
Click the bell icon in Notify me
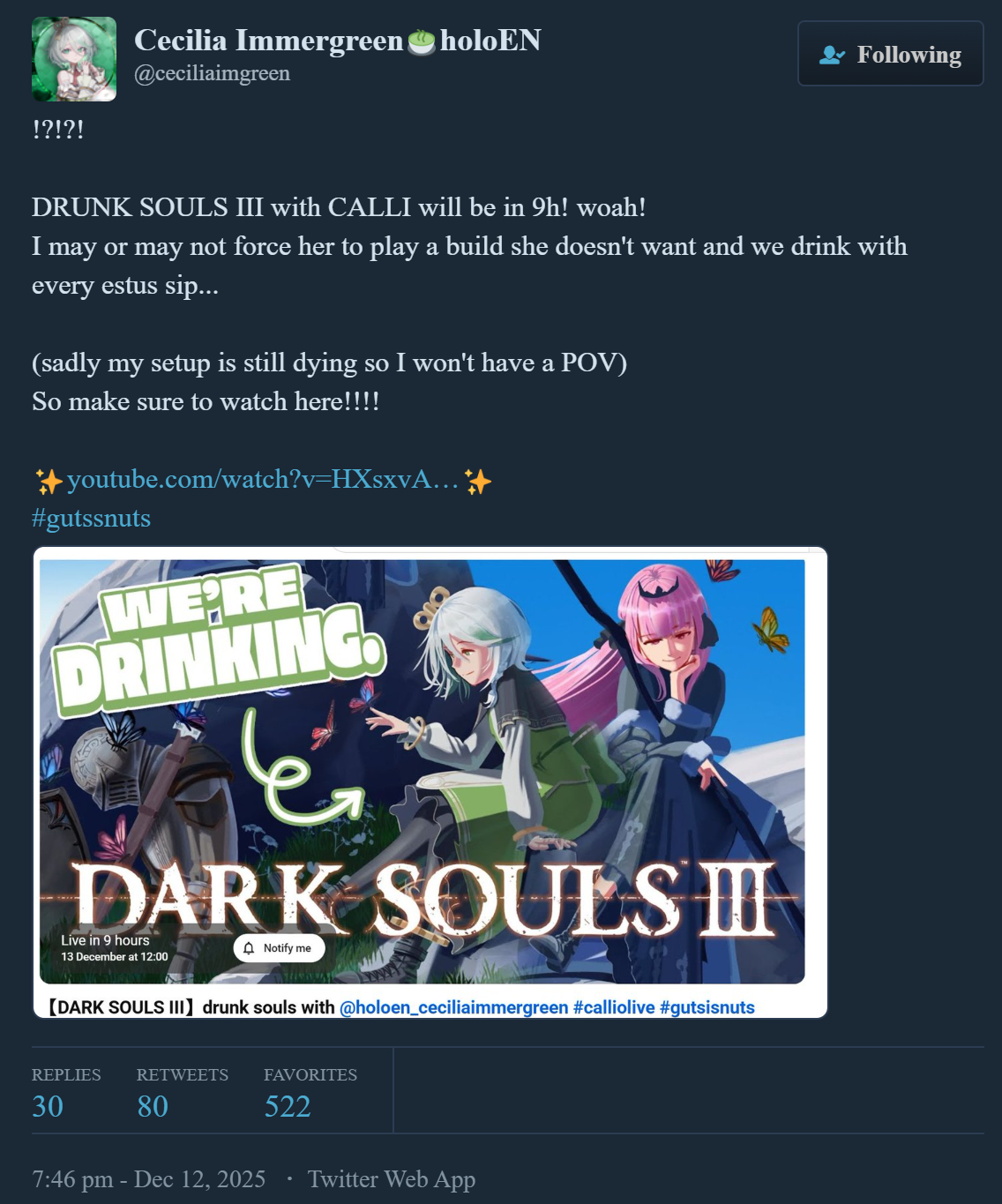point(250,948)
